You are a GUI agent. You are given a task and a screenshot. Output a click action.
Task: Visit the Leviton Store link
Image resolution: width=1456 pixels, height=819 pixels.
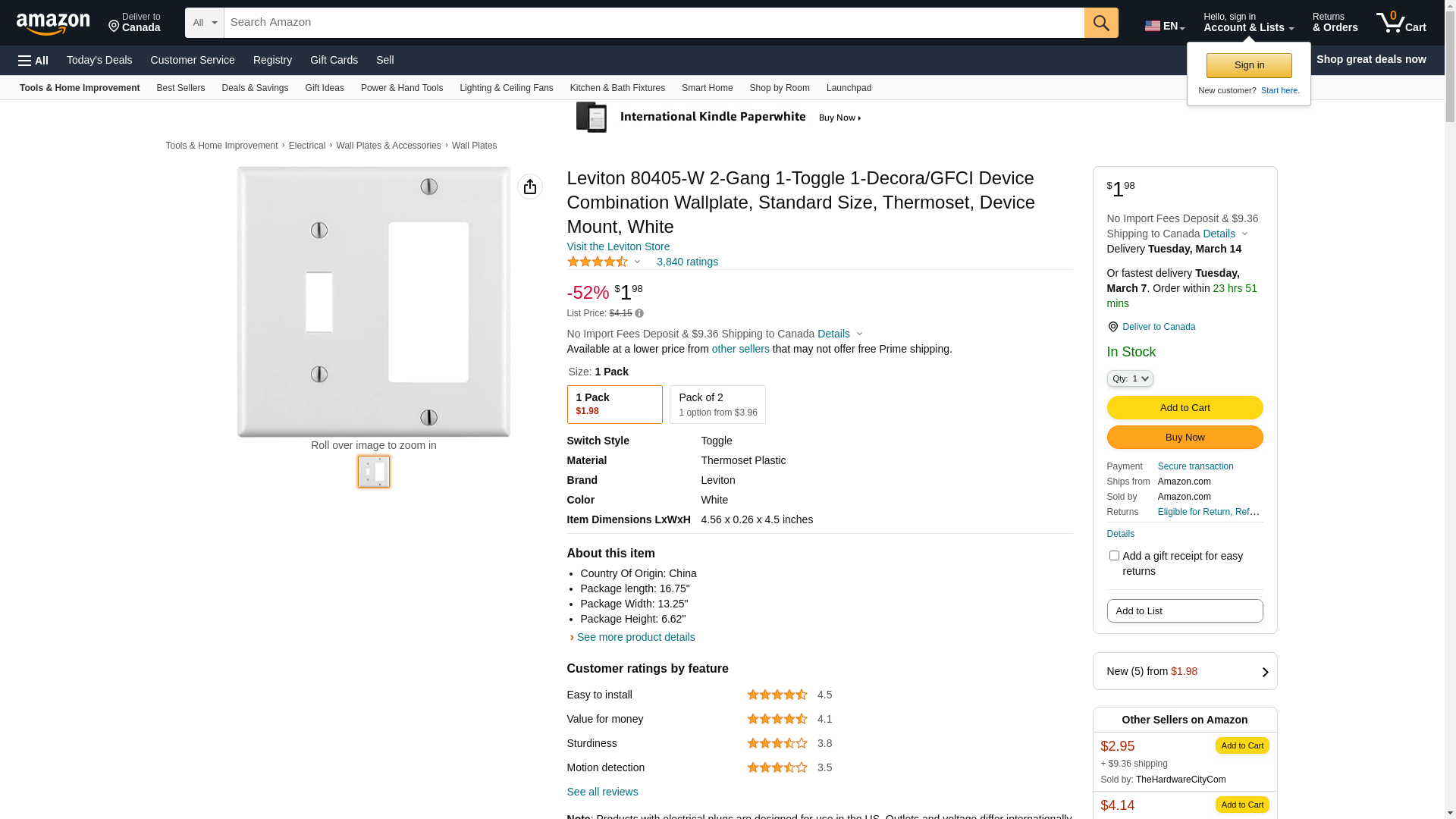618,246
